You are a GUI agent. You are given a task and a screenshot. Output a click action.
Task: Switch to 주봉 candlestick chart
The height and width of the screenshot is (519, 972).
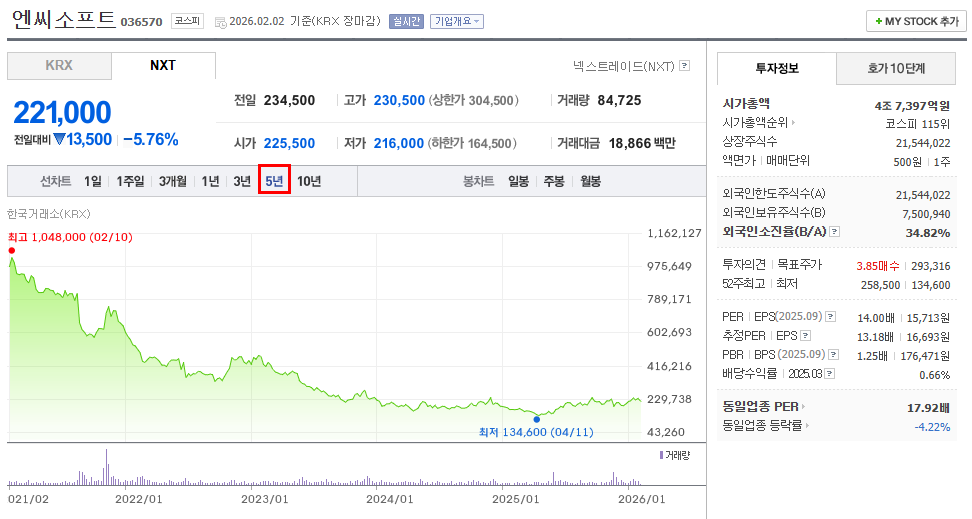tap(554, 181)
